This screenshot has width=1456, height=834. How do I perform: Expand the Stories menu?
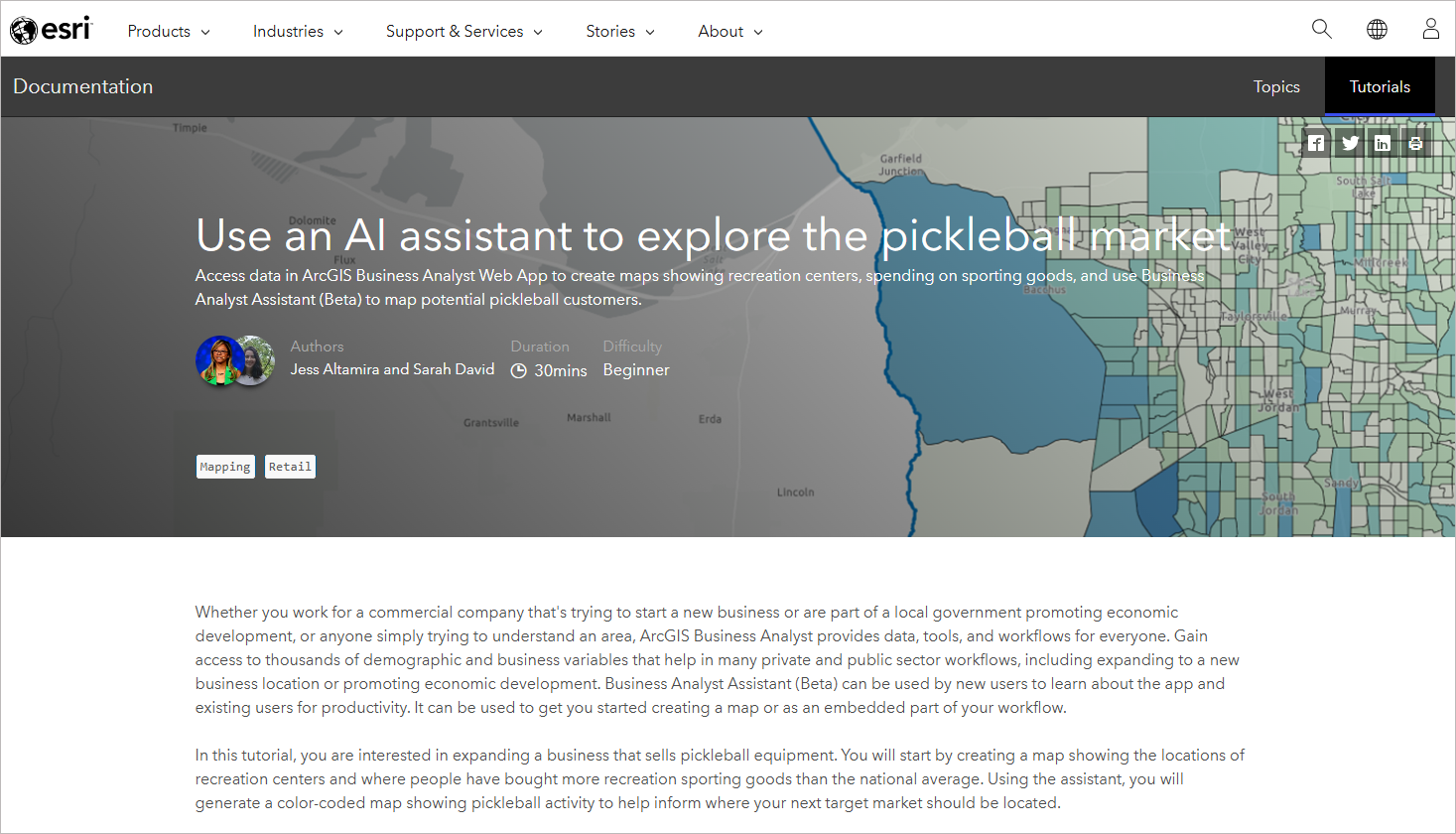pyautogui.click(x=620, y=31)
